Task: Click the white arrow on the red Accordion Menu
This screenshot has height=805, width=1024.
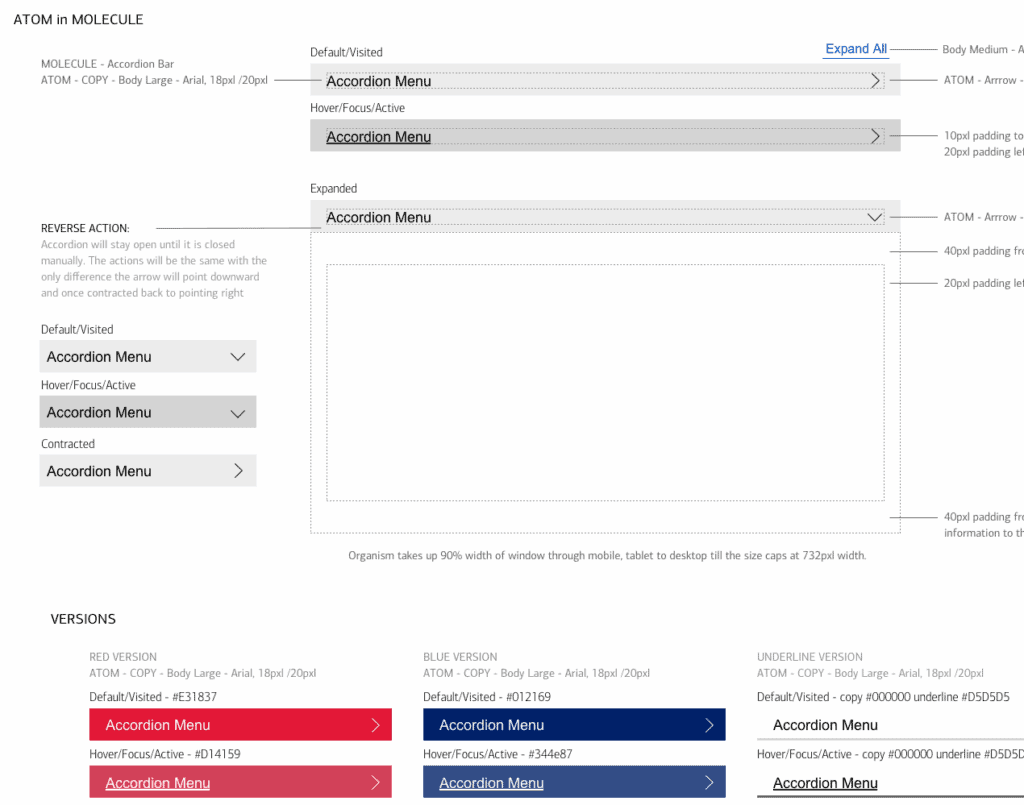Action: pyautogui.click(x=377, y=724)
